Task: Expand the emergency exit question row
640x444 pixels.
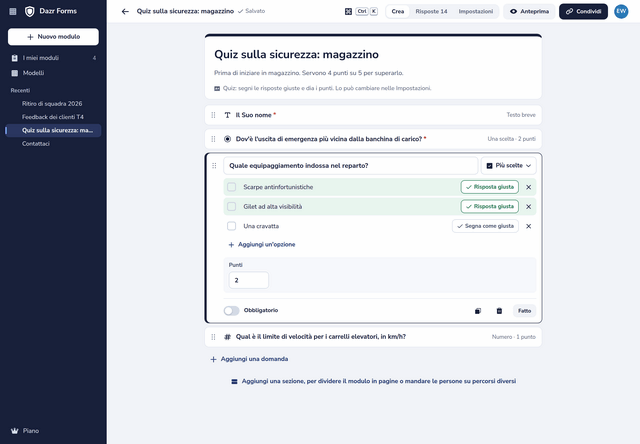Action: pos(373,139)
